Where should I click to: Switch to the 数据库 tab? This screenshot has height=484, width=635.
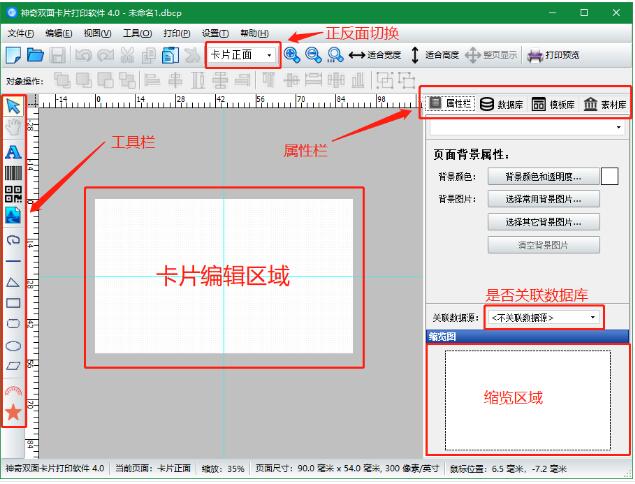[502, 104]
